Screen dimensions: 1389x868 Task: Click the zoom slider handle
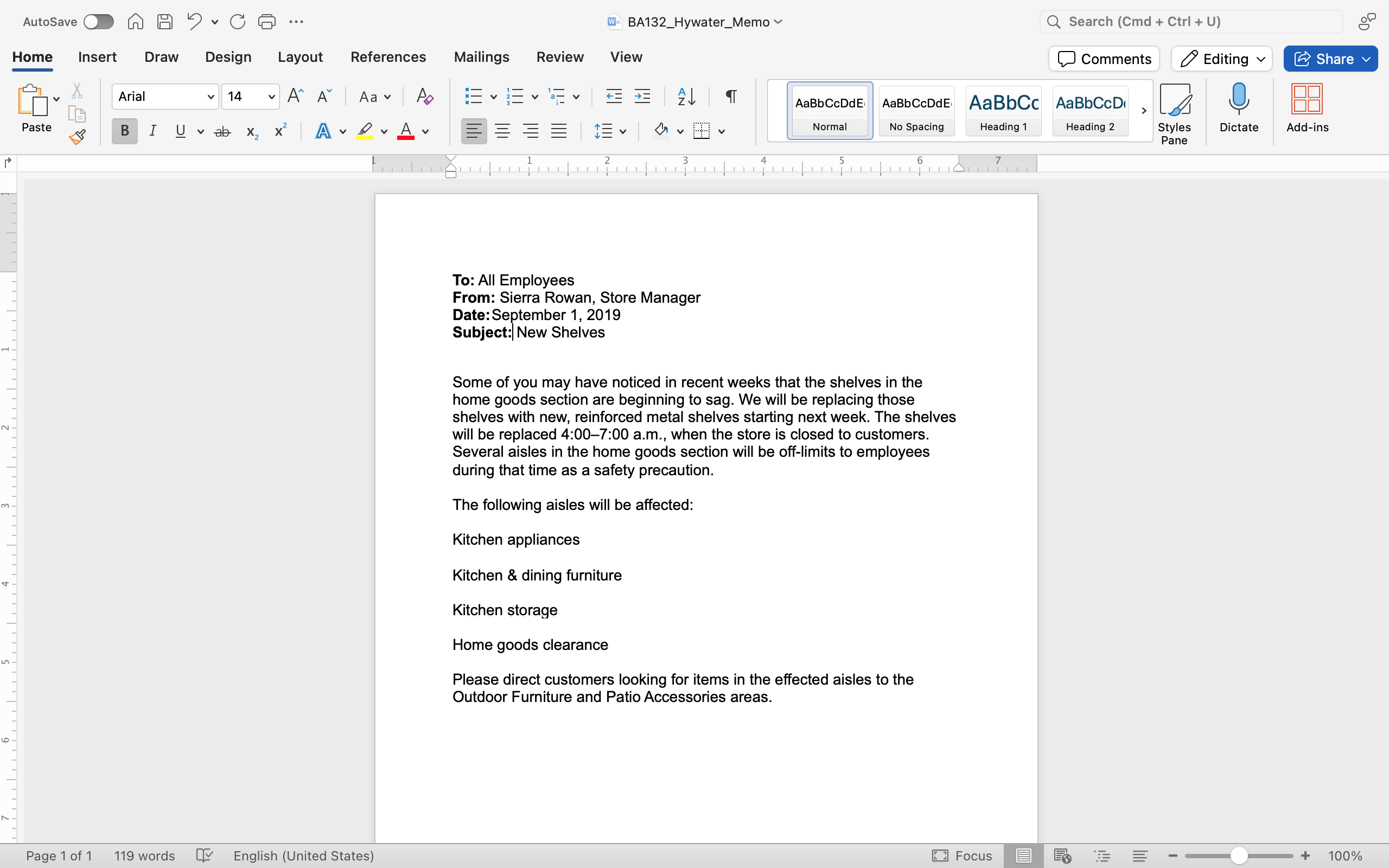click(1239, 856)
